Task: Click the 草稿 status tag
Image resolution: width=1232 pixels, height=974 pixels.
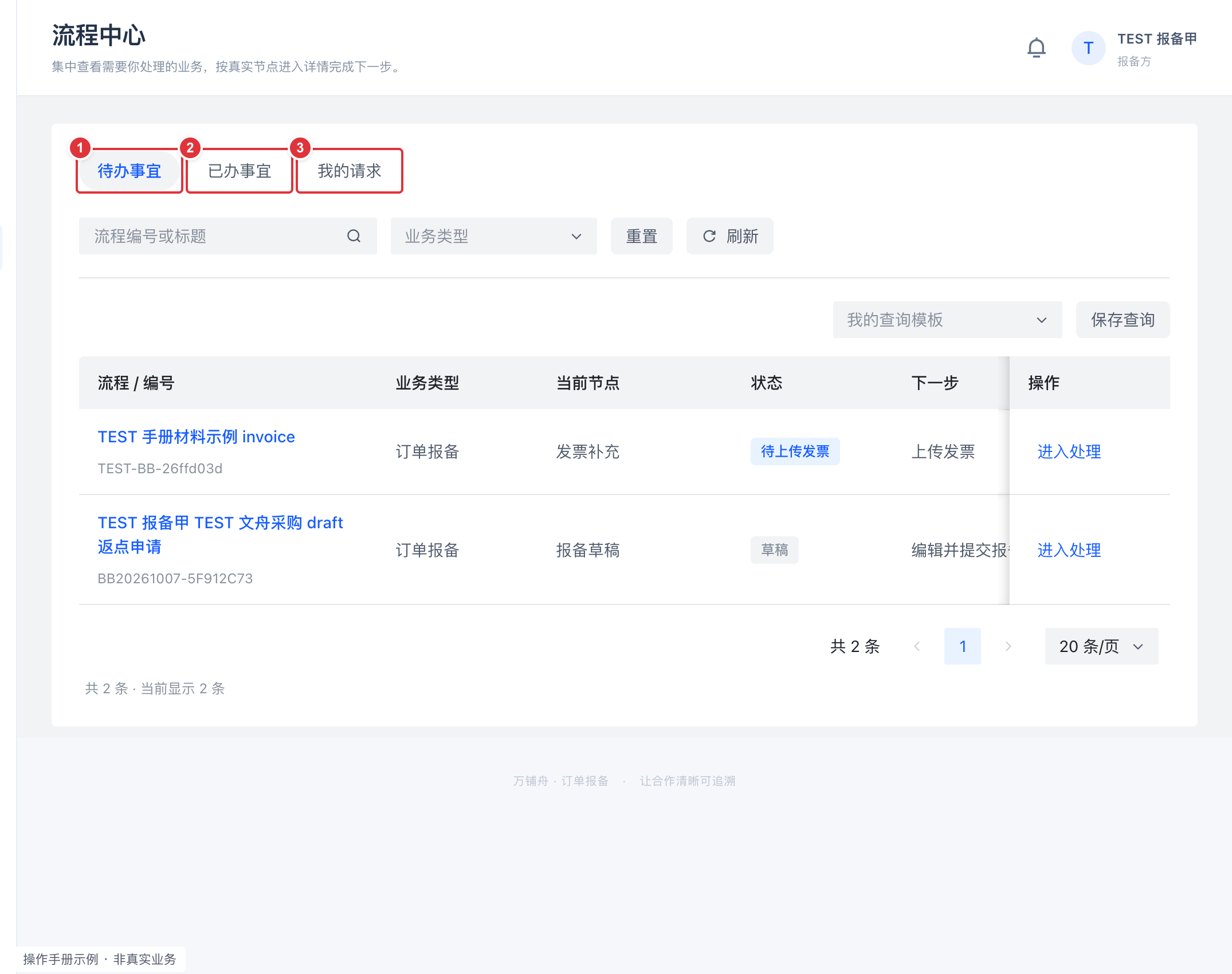Action: [775, 550]
